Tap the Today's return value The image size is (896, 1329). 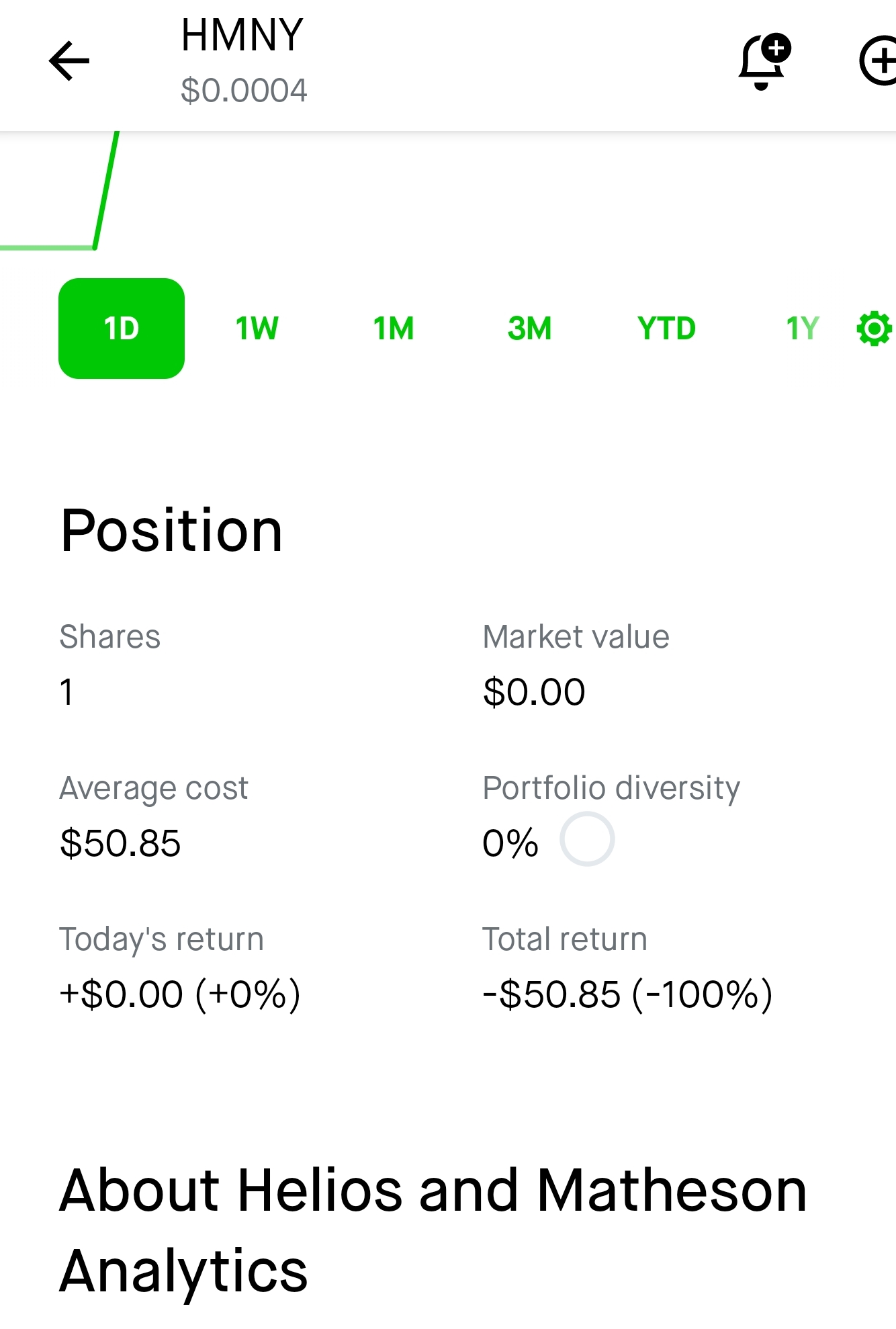(180, 994)
